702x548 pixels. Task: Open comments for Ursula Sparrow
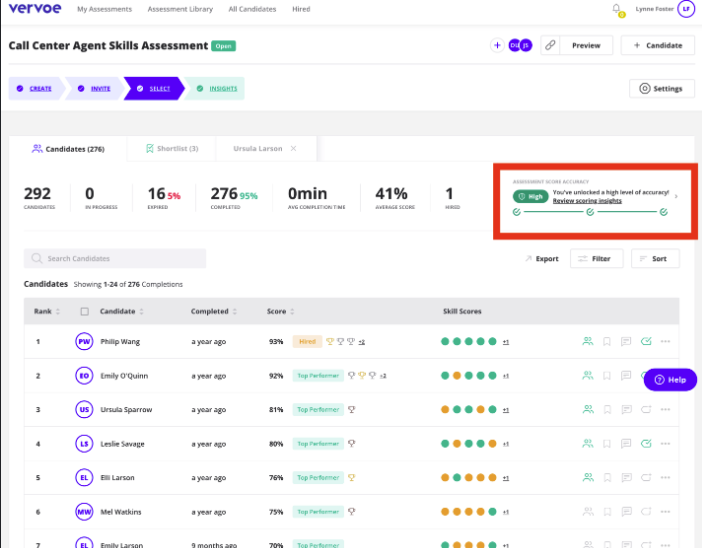click(x=626, y=409)
